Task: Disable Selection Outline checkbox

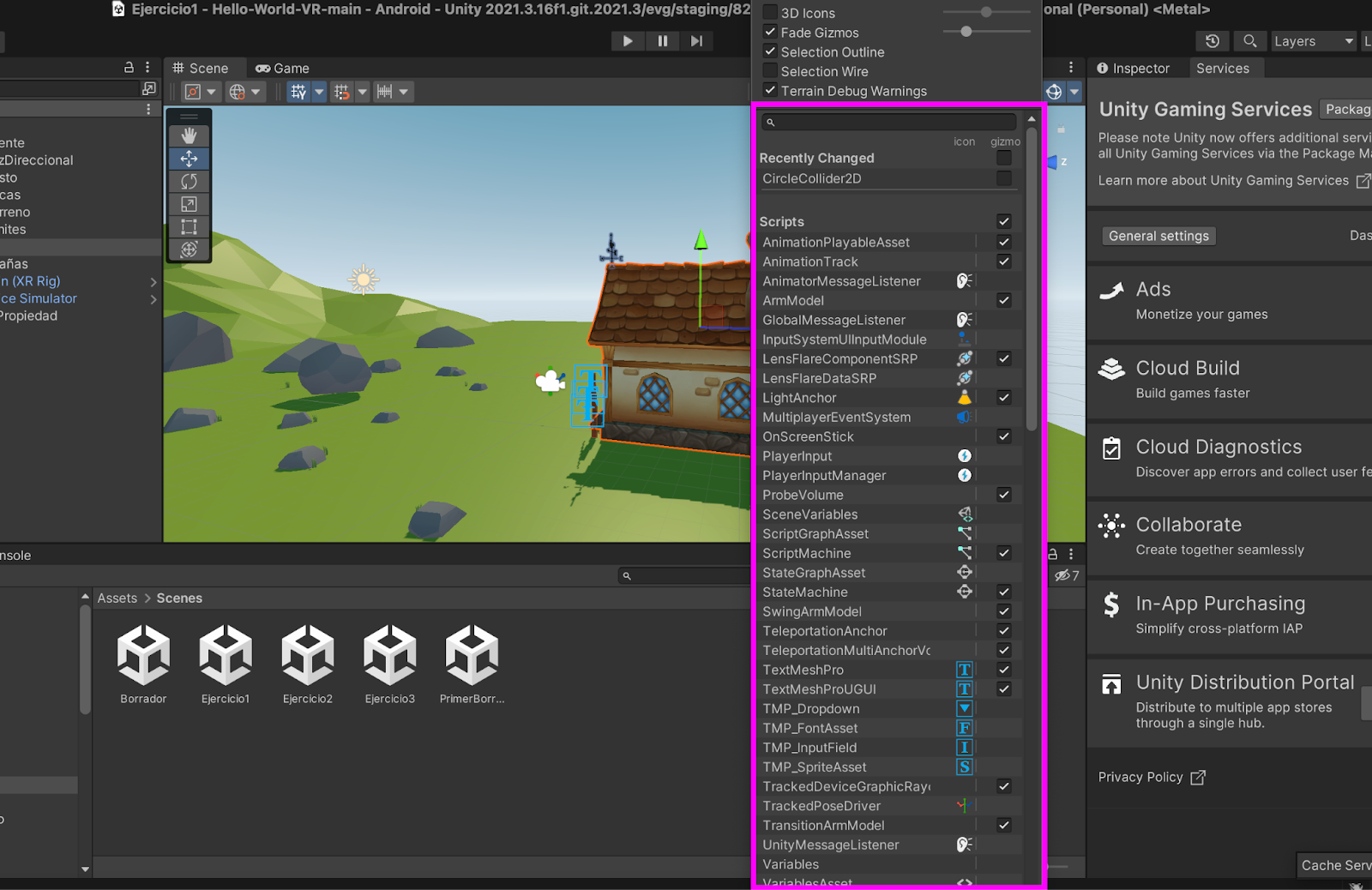Action: click(x=770, y=51)
